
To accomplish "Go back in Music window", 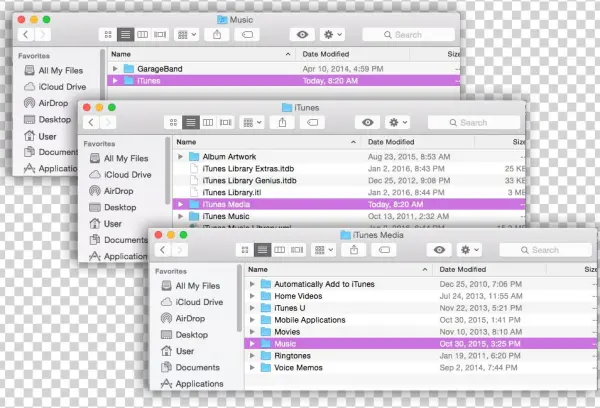I will 26,35.
